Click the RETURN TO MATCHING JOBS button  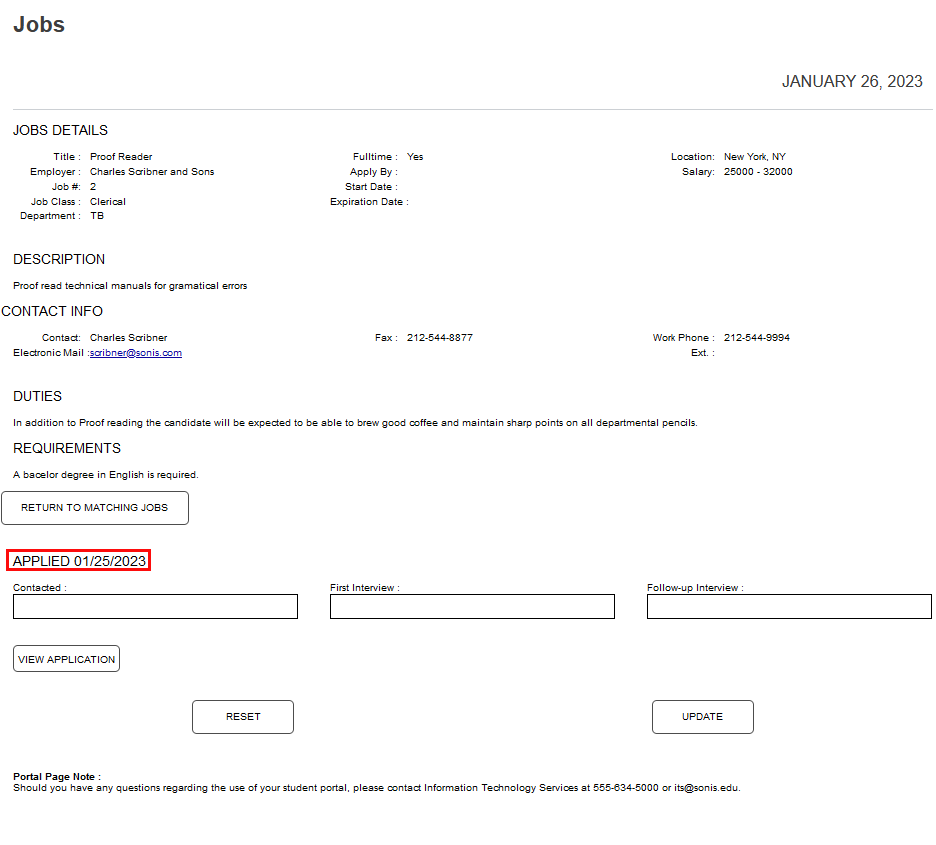click(95, 508)
